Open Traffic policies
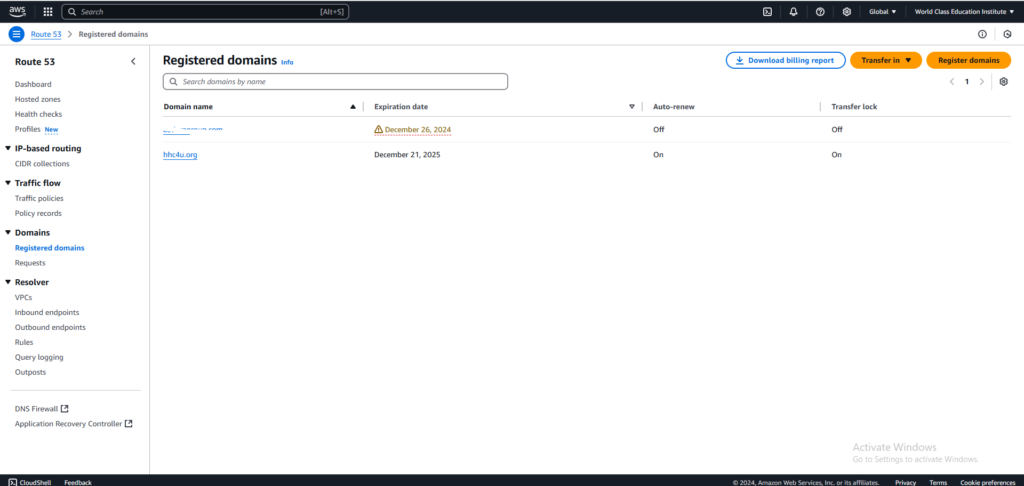 pos(39,199)
